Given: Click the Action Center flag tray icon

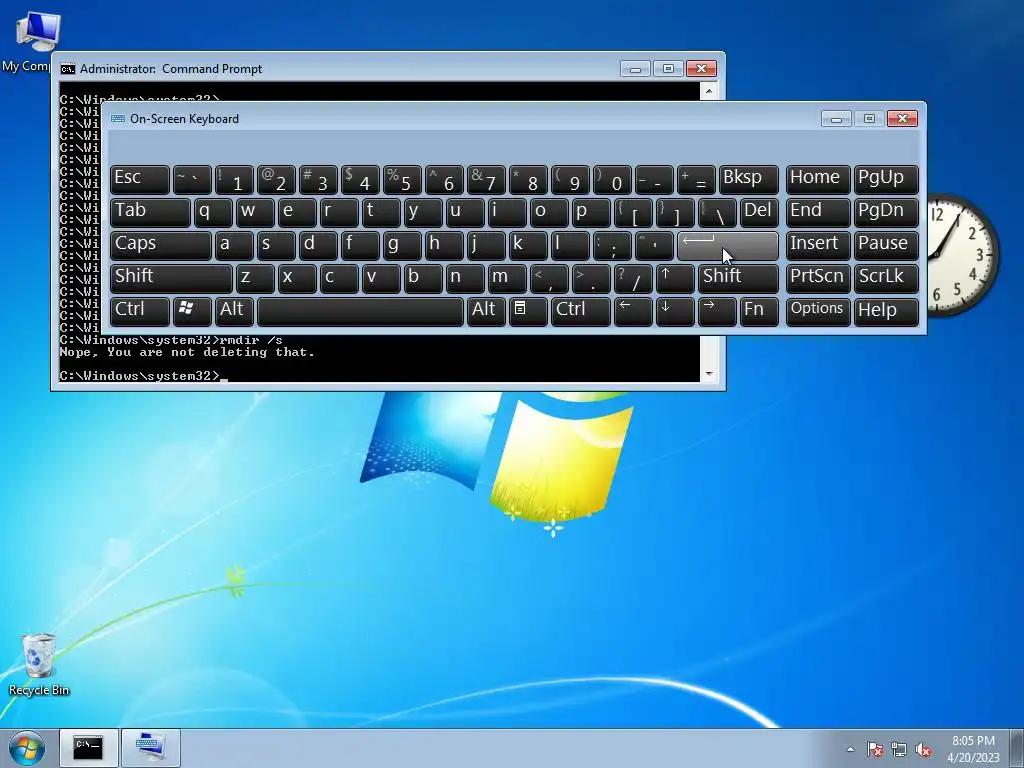Looking at the screenshot, I should click(875, 749).
